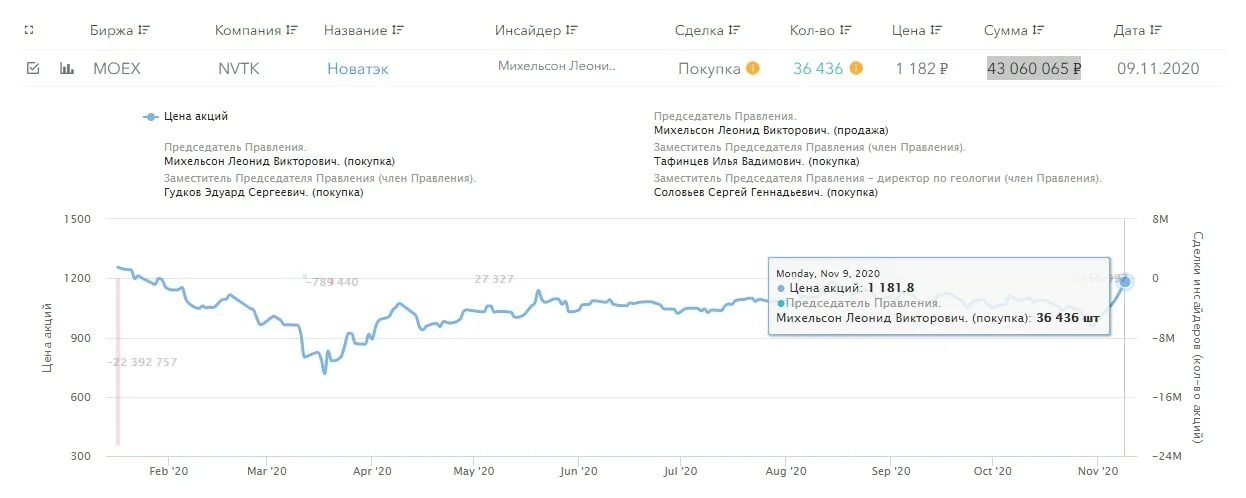1246x498 pixels.
Task: Click the orange info icon beside Покупка
Action: point(753,69)
